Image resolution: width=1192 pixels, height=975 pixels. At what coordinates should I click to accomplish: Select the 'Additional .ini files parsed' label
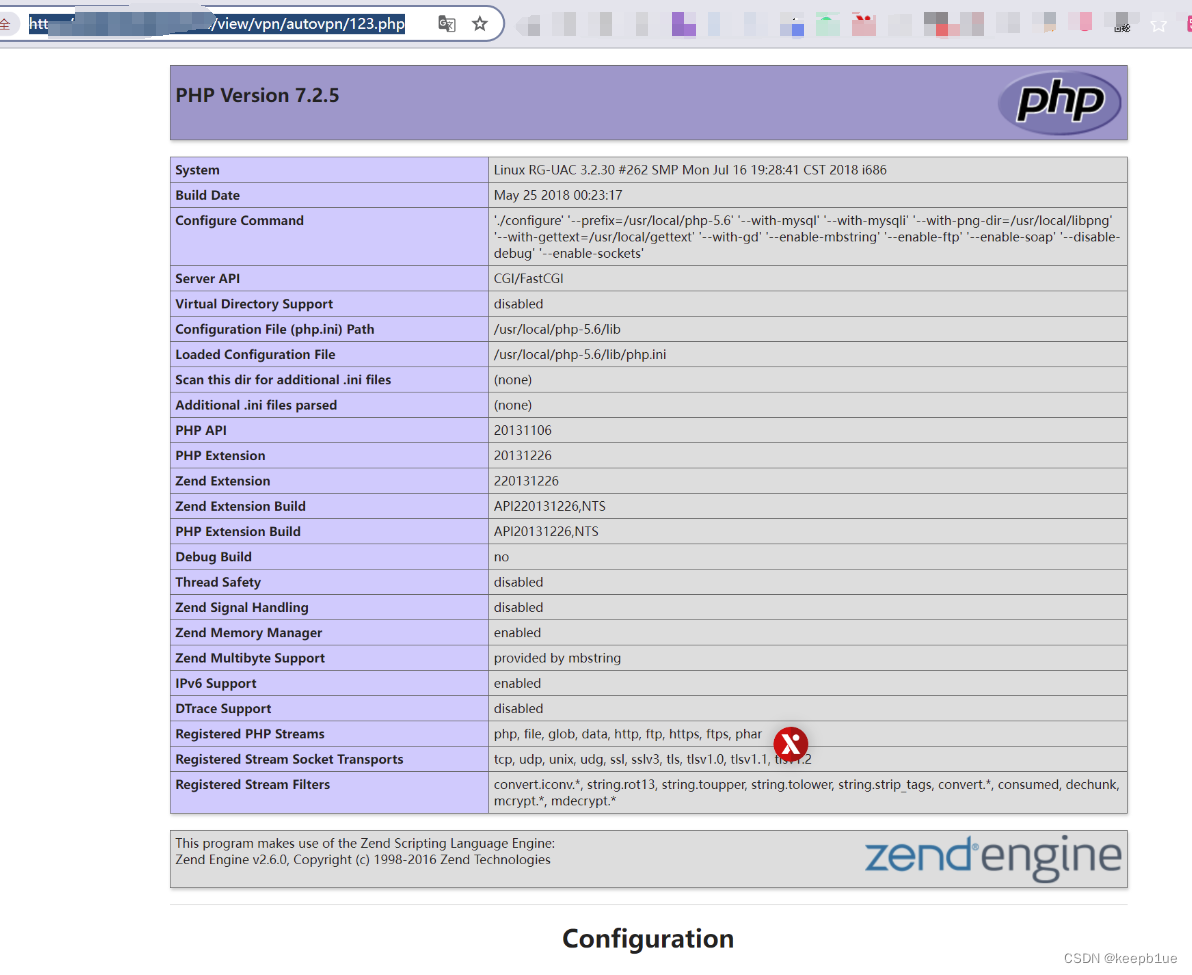coord(256,405)
